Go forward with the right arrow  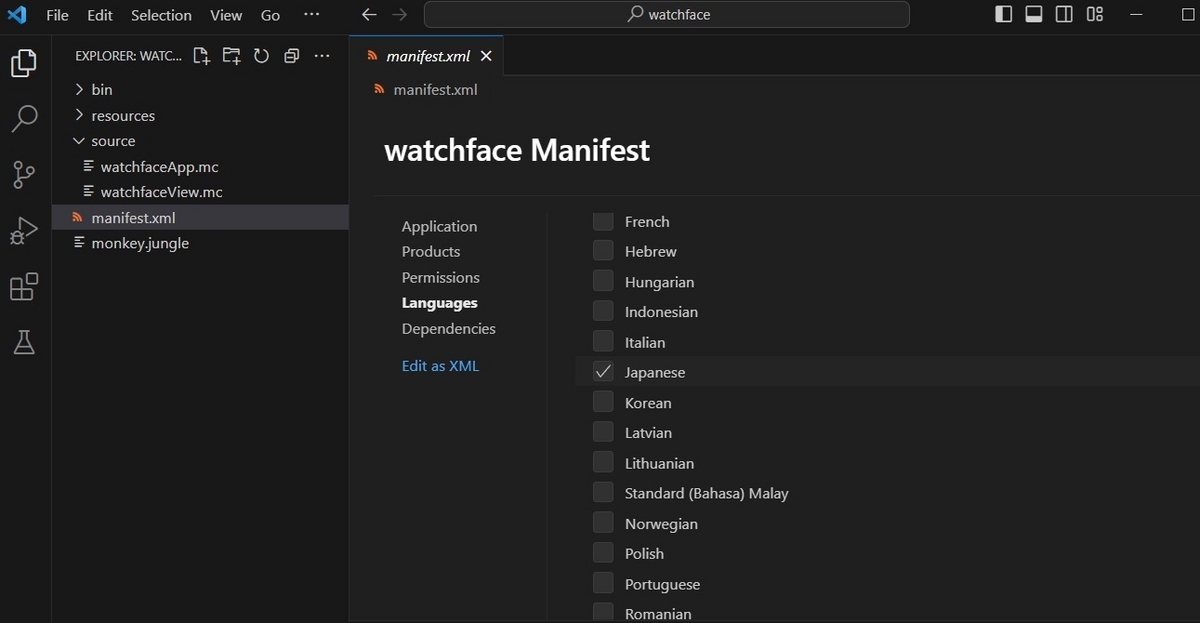(400, 15)
